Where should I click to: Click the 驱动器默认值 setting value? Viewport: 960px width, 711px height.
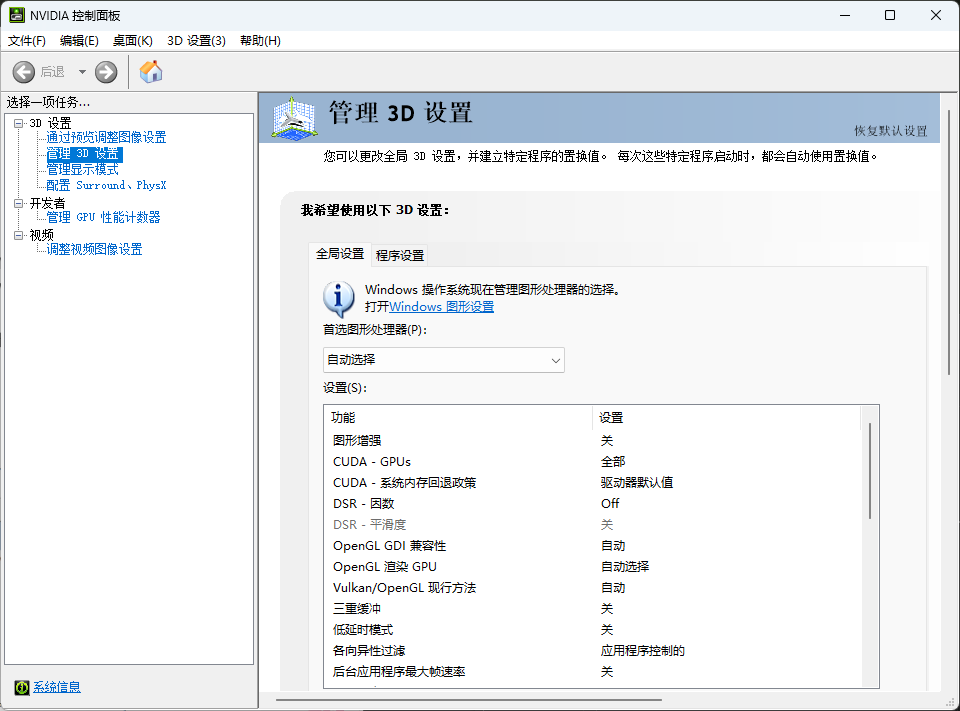tap(637, 483)
